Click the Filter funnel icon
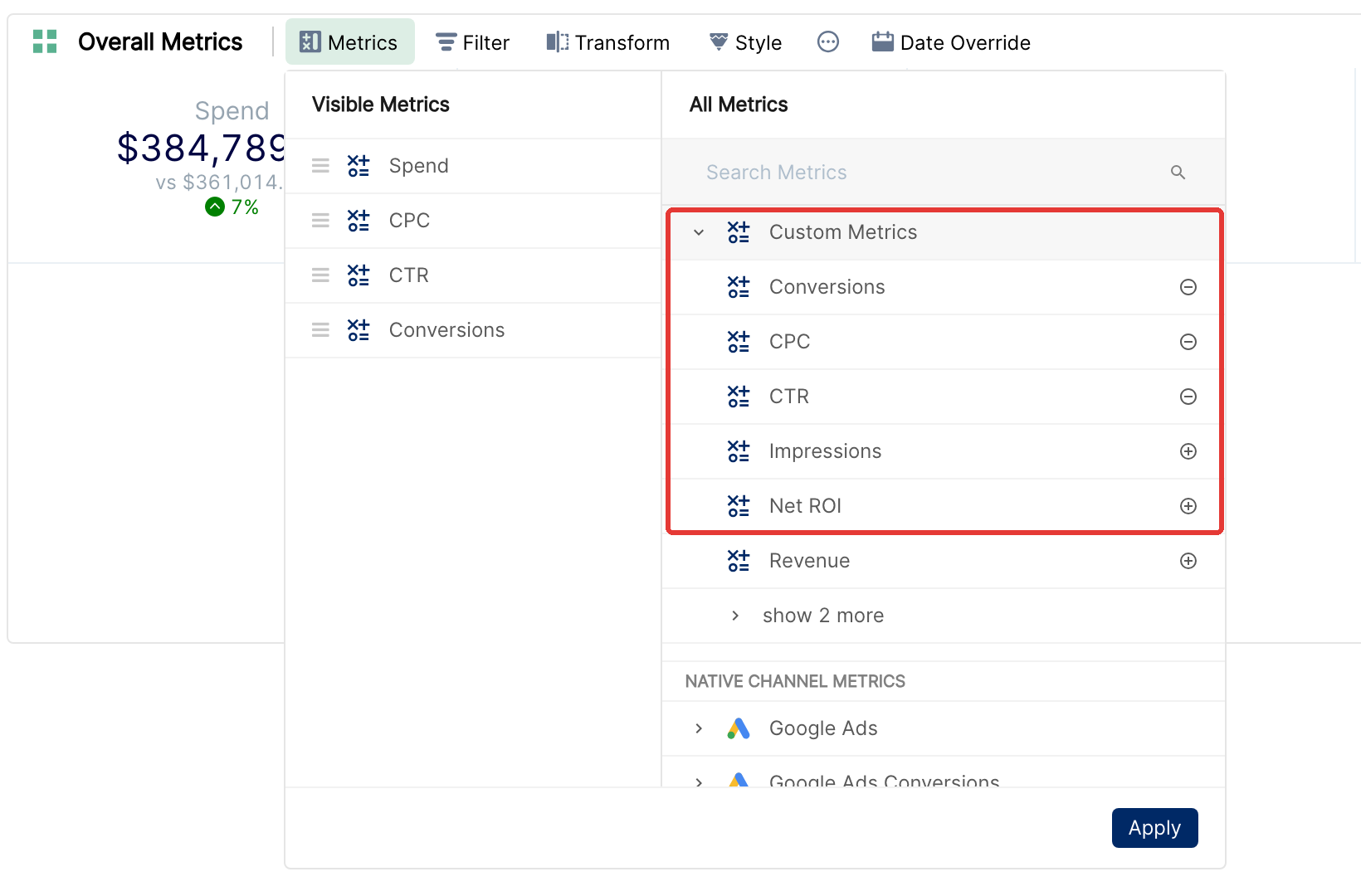Viewport: 1361px width, 896px height. (446, 42)
